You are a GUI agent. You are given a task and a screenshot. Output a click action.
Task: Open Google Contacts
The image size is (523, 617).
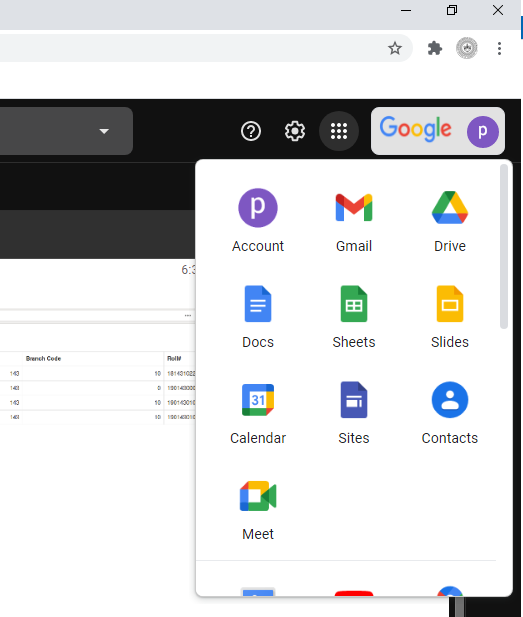click(x=450, y=413)
